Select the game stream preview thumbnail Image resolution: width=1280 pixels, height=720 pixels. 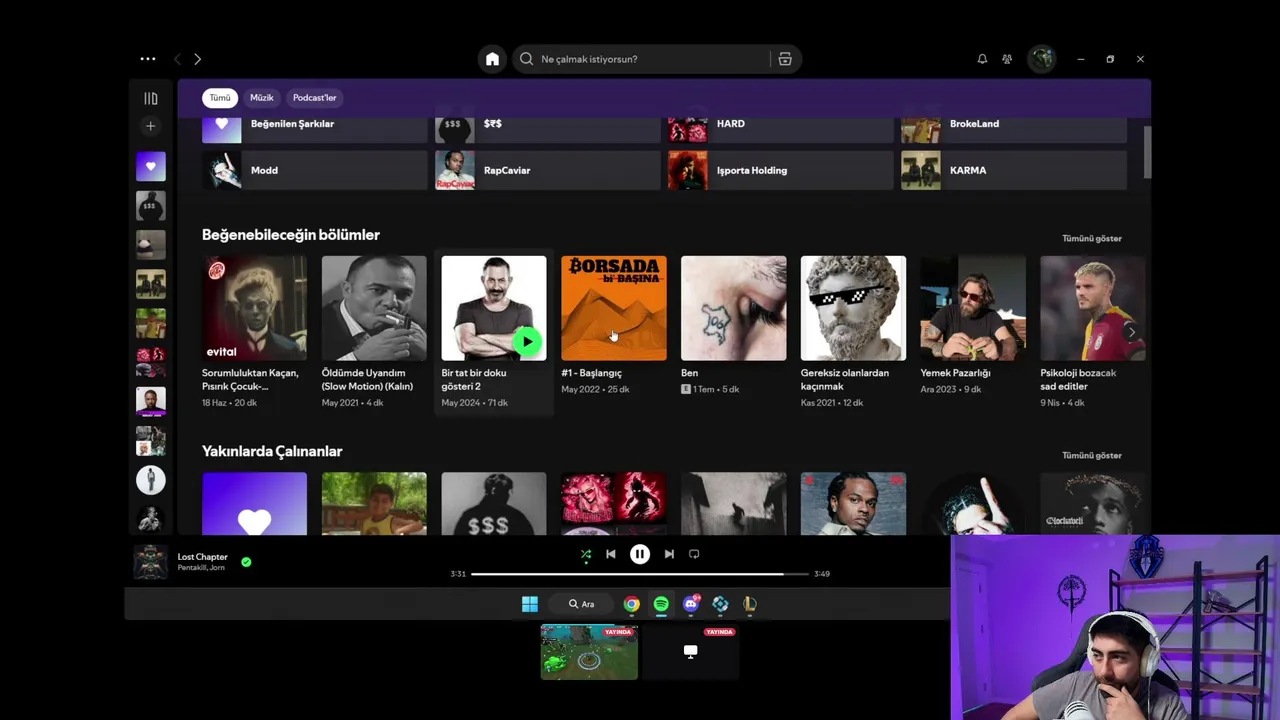click(589, 652)
